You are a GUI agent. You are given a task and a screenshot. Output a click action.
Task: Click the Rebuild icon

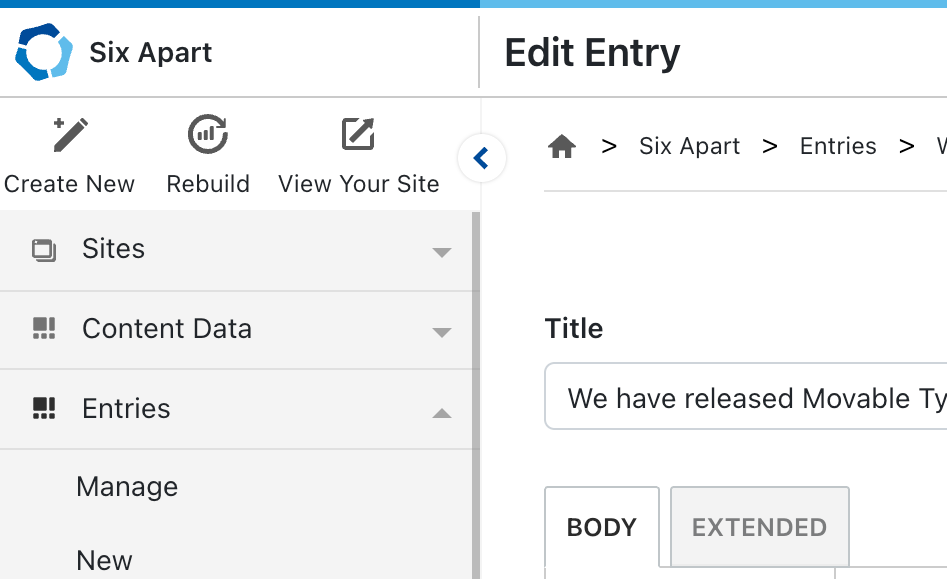point(208,134)
